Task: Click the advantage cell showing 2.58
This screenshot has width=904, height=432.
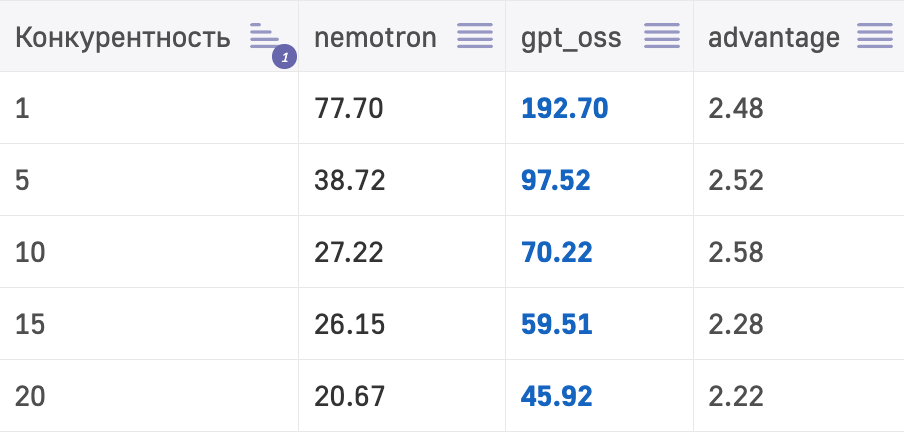Action: 736,252
